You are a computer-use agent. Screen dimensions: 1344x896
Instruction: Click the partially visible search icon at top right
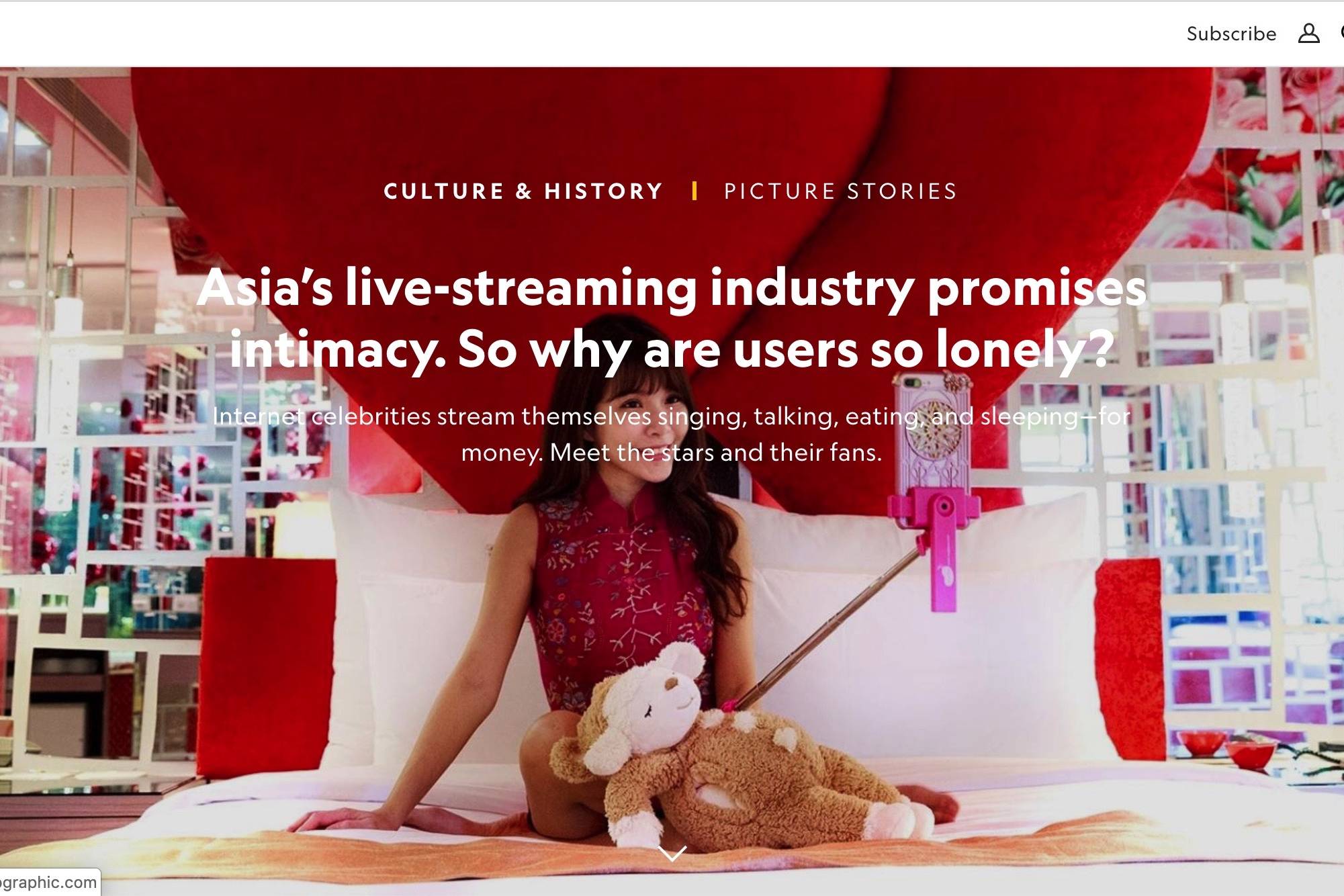pyautogui.click(x=1341, y=33)
